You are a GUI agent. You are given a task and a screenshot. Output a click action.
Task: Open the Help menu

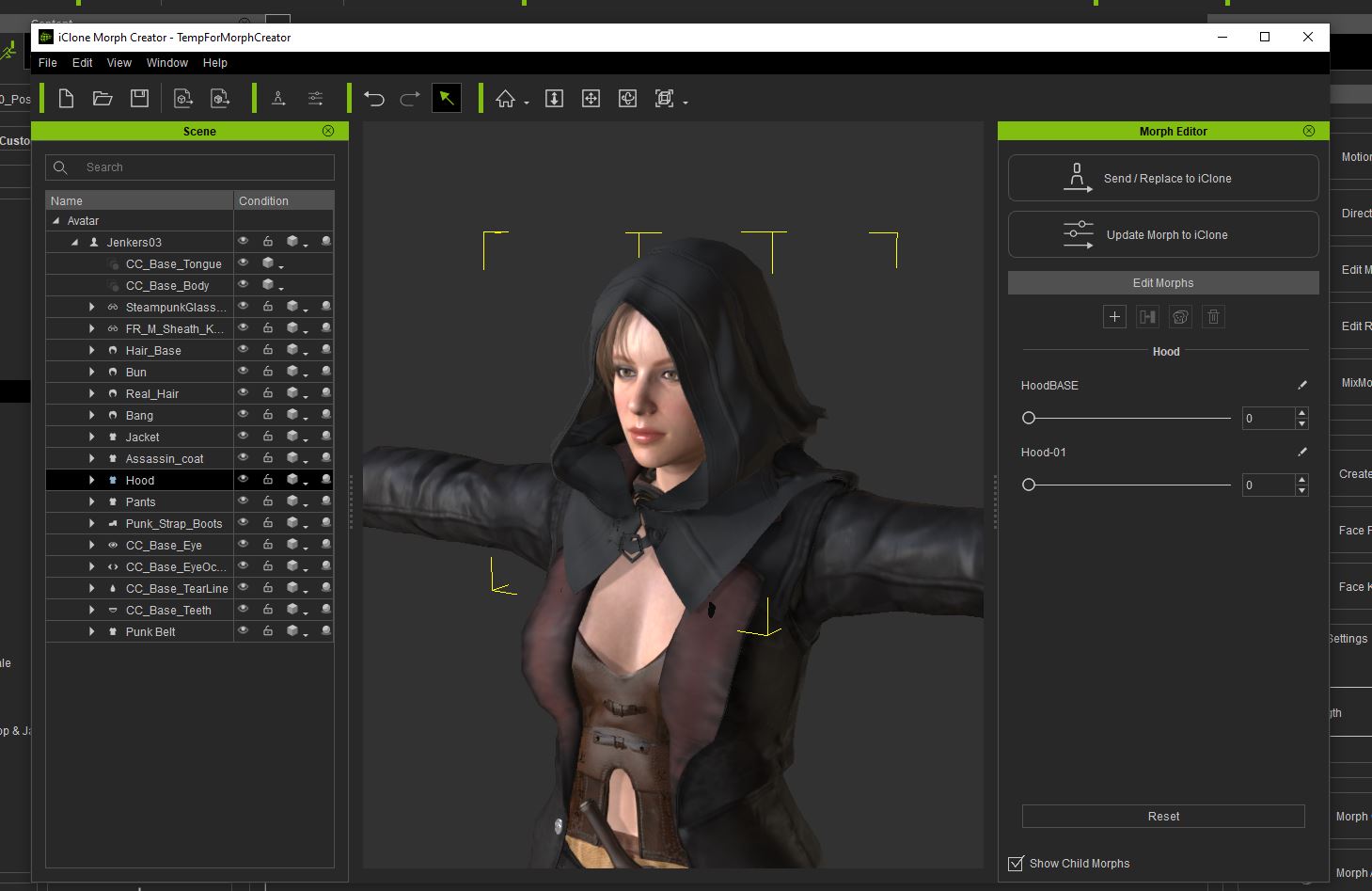click(x=215, y=63)
